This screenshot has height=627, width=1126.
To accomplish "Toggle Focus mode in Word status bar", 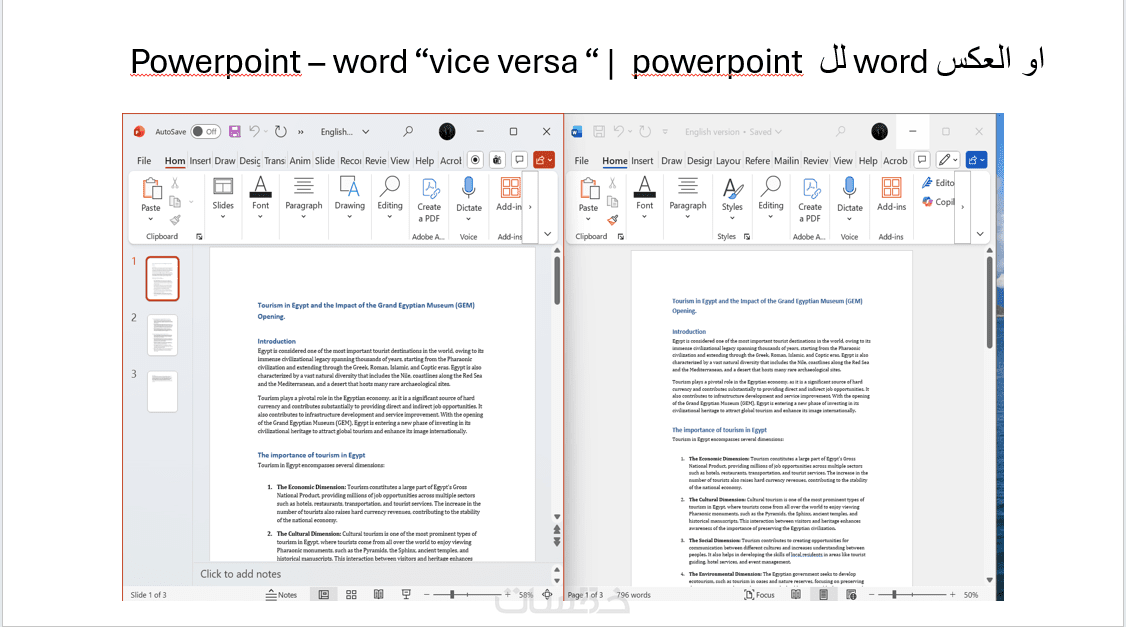I will coord(760,595).
